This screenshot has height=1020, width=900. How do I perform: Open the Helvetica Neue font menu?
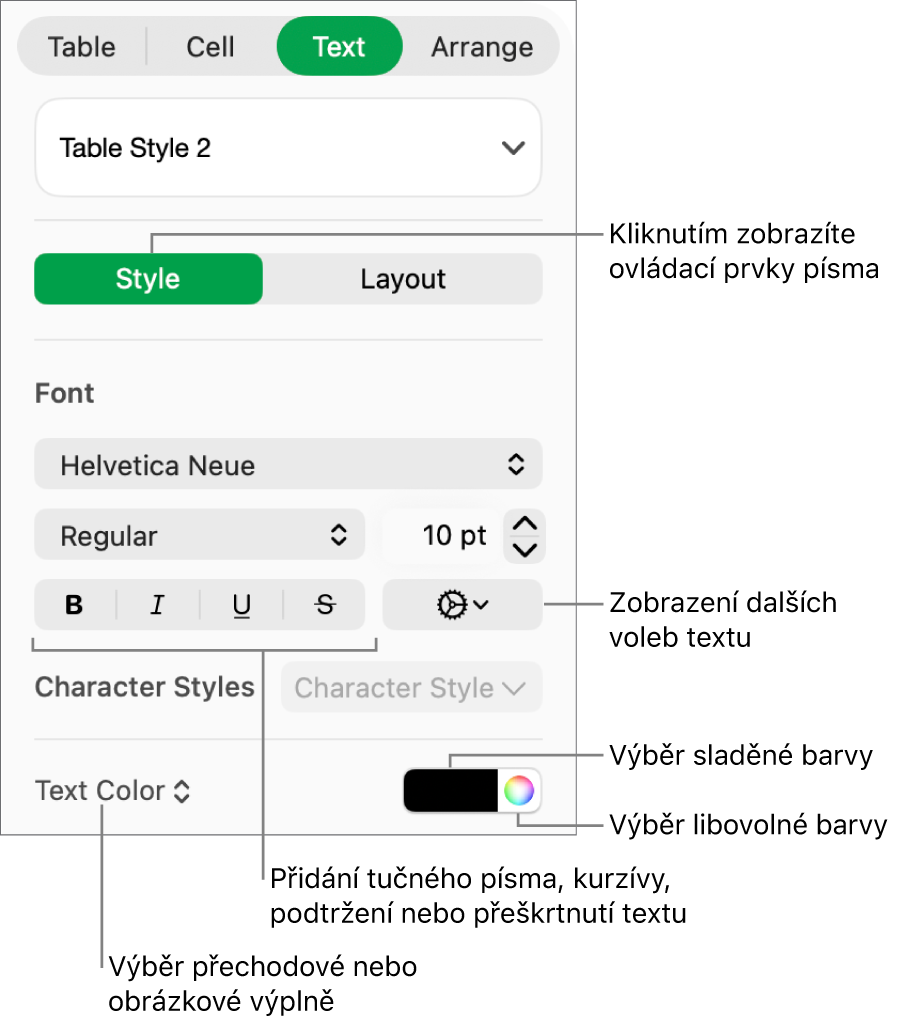pos(288,464)
